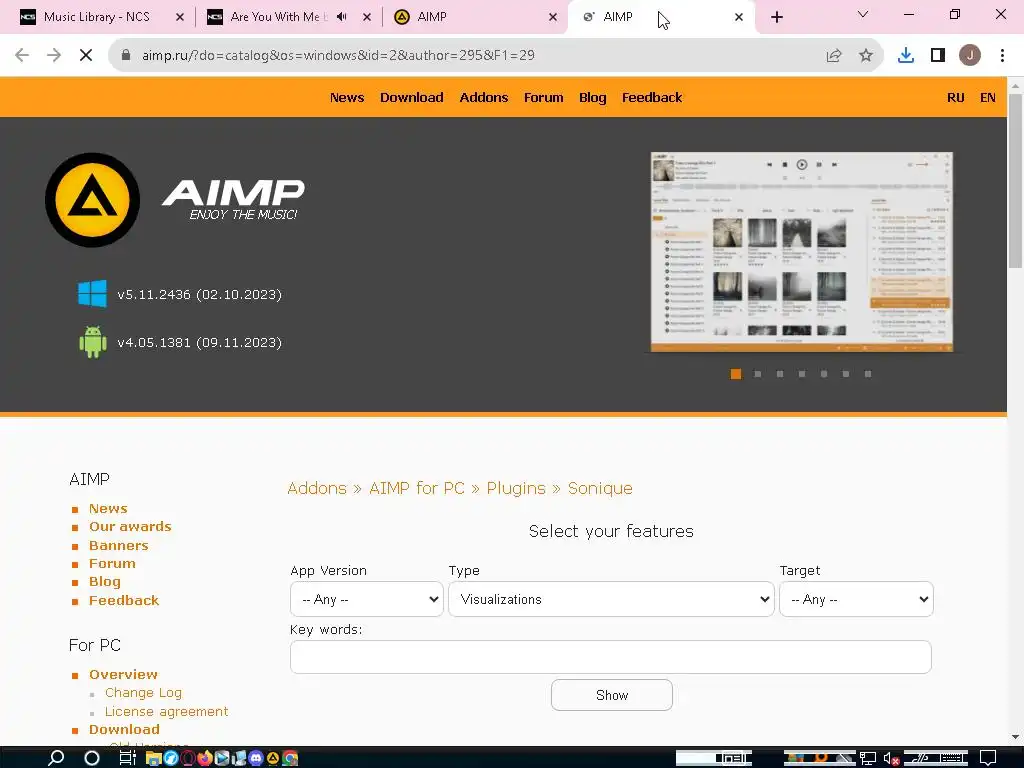Image resolution: width=1024 pixels, height=768 pixels.
Task: Click the Show button
Action: coord(611,695)
